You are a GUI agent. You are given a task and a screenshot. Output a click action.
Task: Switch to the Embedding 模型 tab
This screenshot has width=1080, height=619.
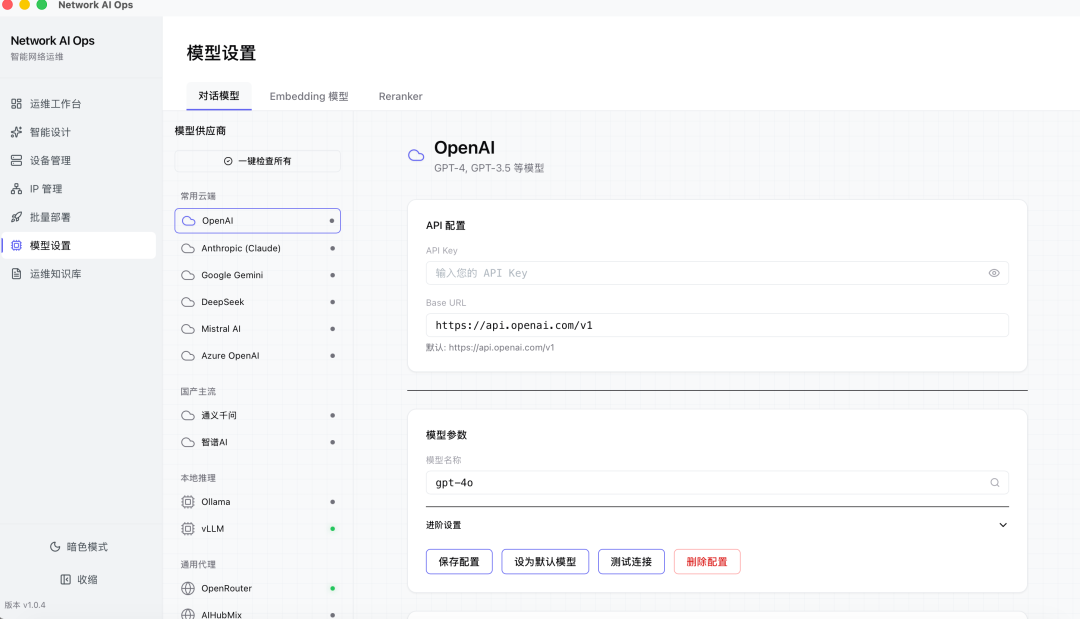(309, 96)
